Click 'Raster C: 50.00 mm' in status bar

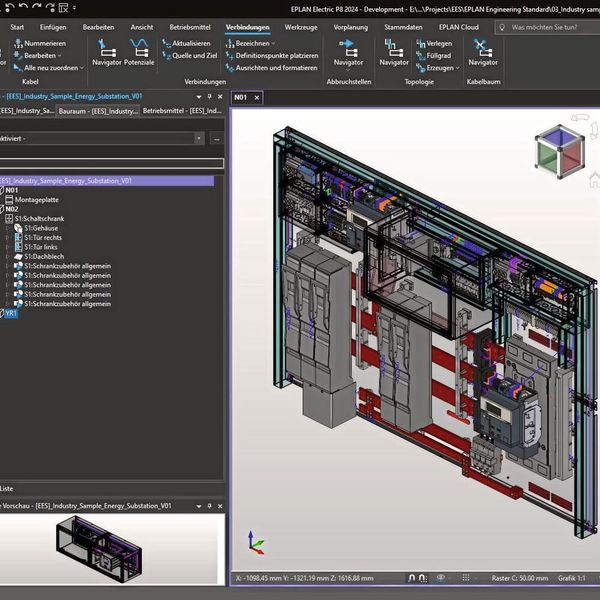tap(520, 578)
